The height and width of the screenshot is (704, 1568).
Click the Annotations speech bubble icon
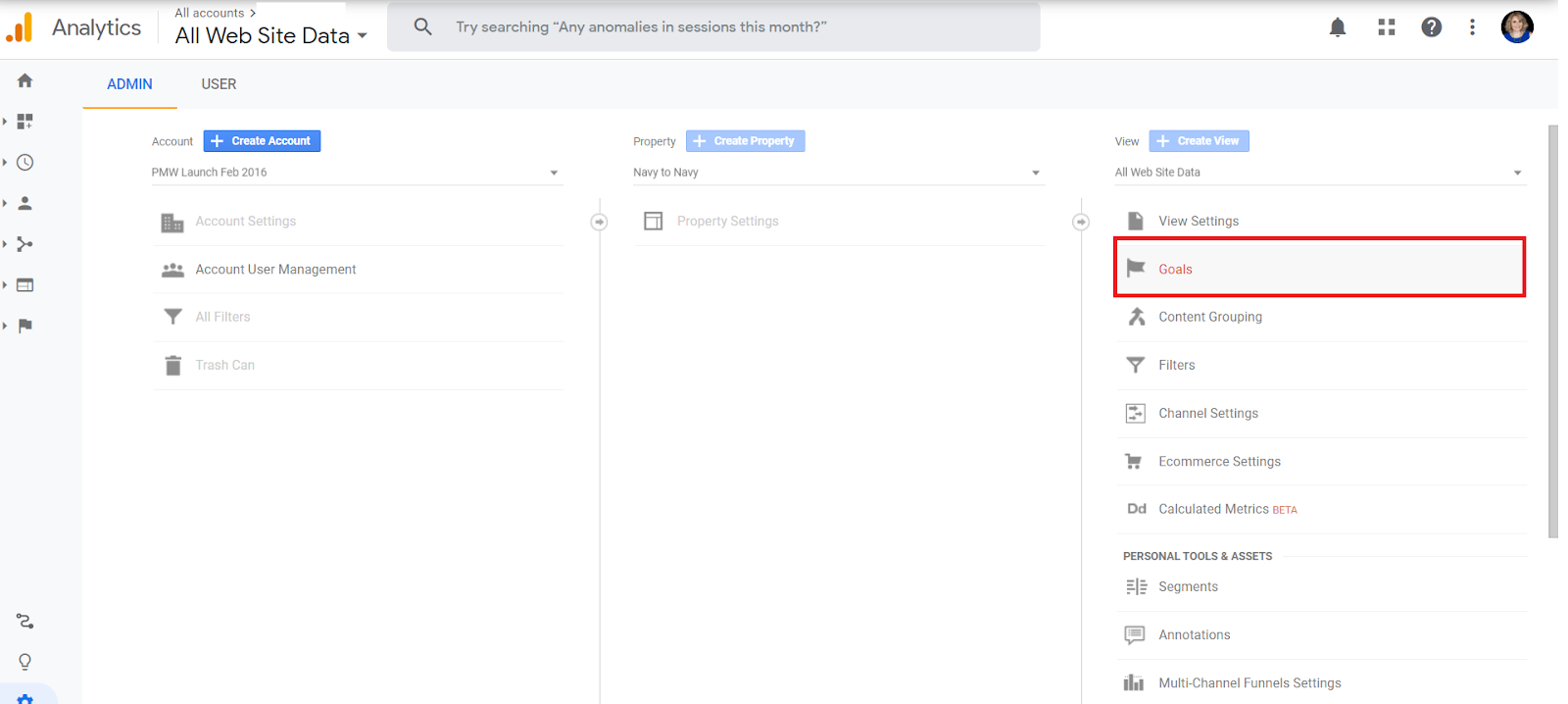[x=1135, y=634]
